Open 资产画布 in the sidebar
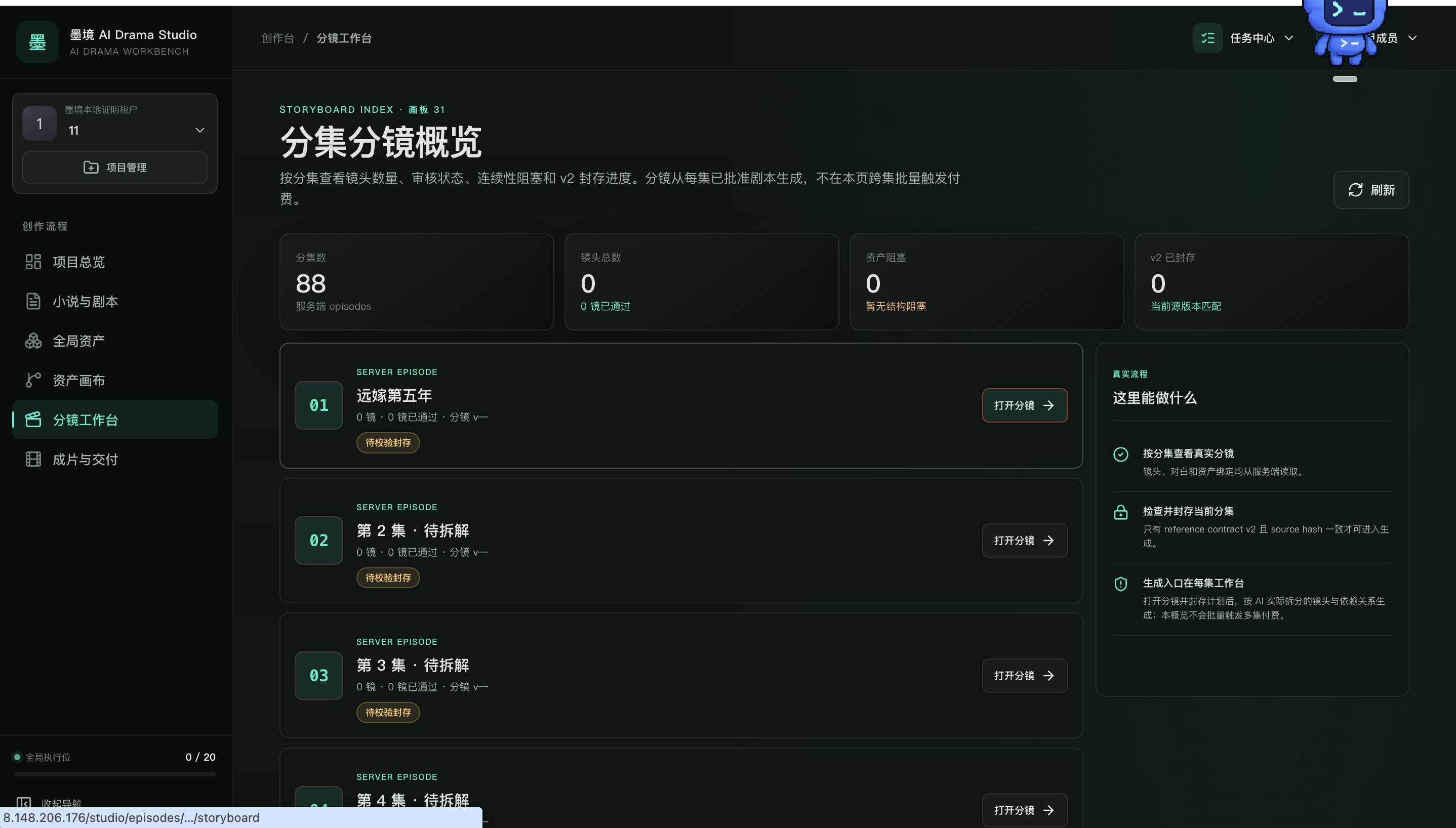The width and height of the screenshot is (1456, 828). (115, 380)
